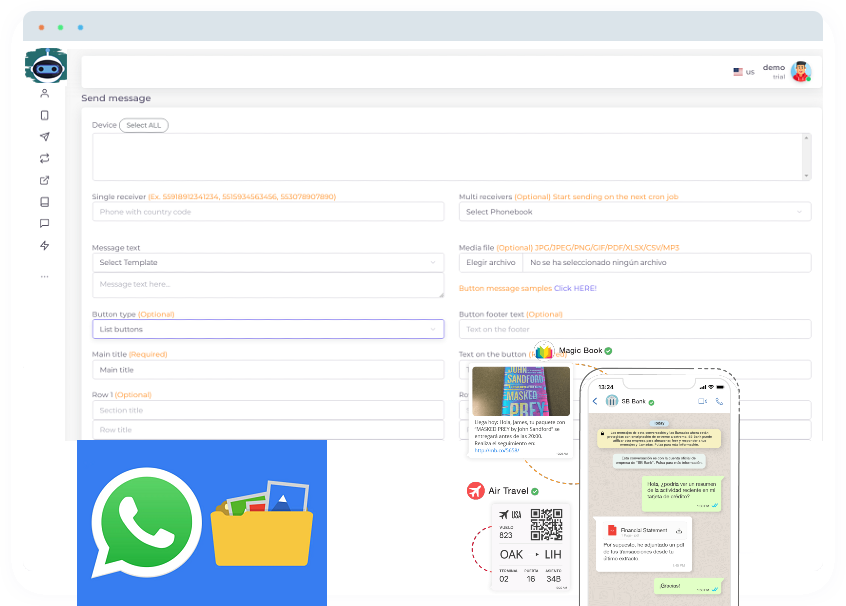Click the external link sidebar icon
Viewport: 846px width, 606px height.
(x=45, y=180)
